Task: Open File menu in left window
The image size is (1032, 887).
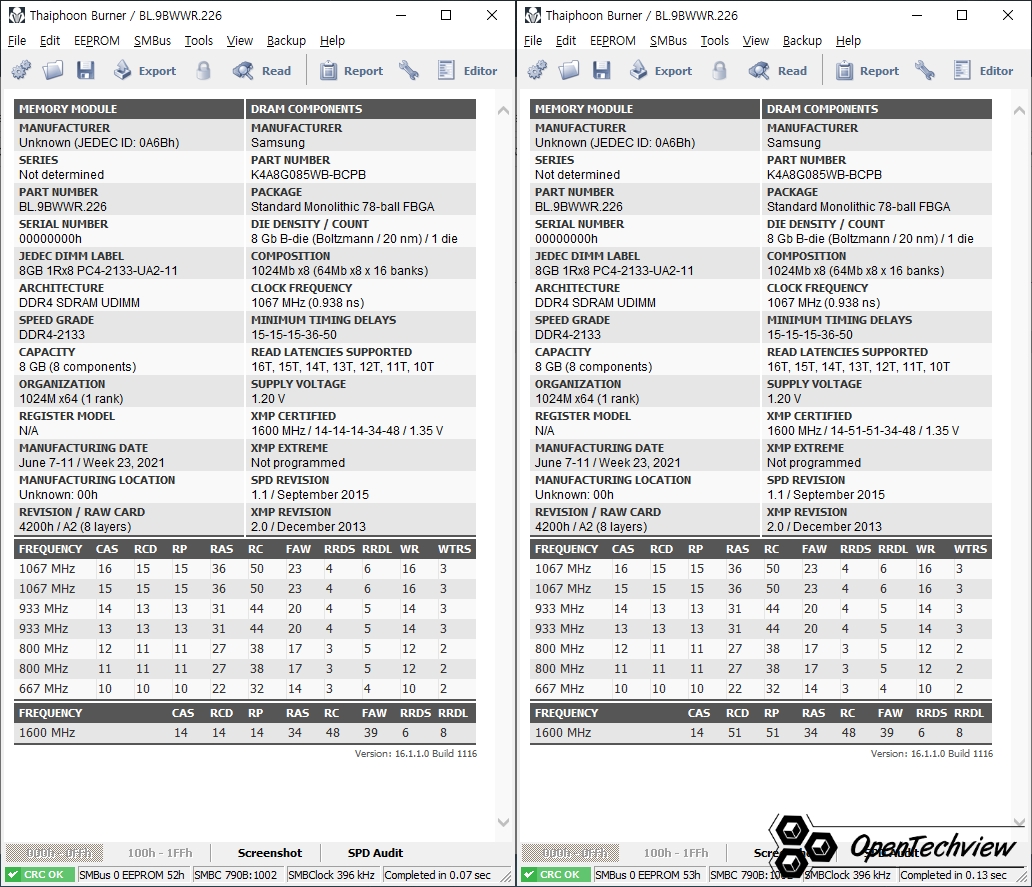Action: pyautogui.click(x=16, y=40)
